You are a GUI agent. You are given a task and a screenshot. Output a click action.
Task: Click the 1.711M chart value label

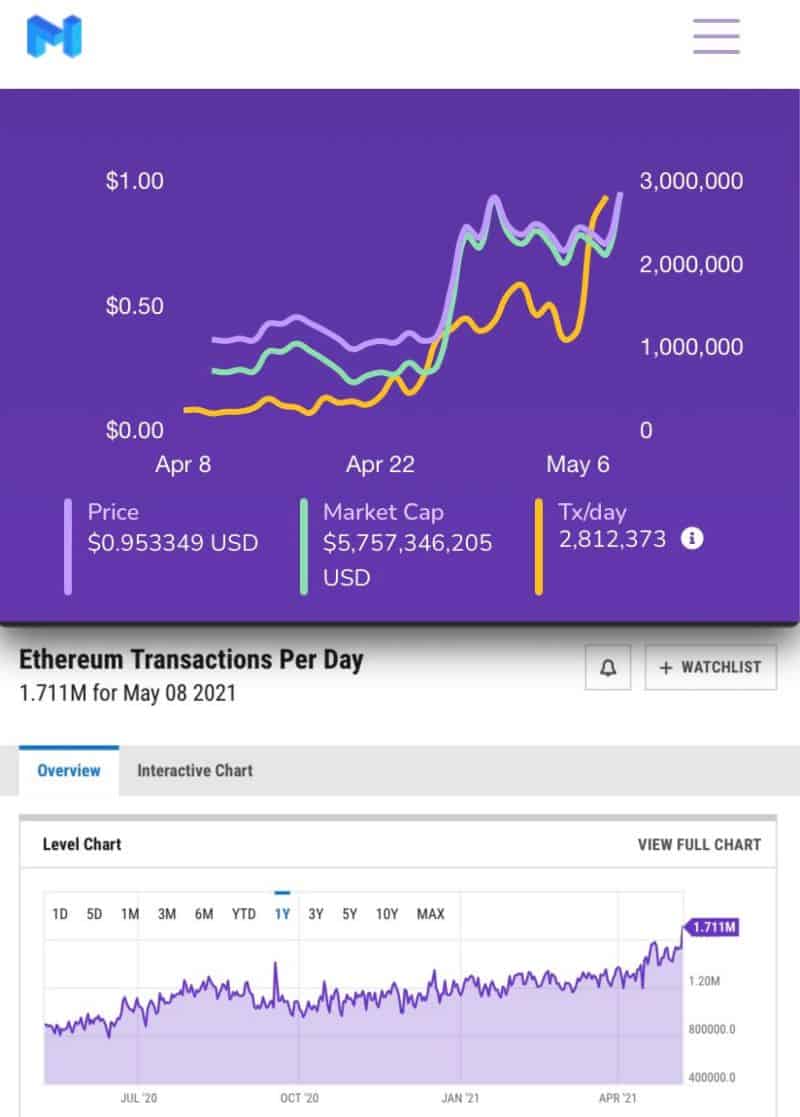click(x=714, y=929)
